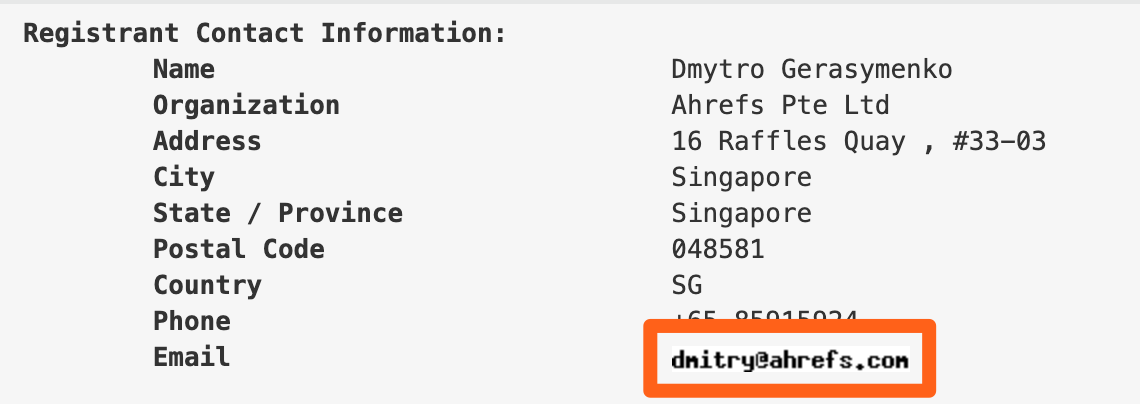Click the partially hidden phone number value
Viewport: 1140px width, 404px height.
pos(765,317)
